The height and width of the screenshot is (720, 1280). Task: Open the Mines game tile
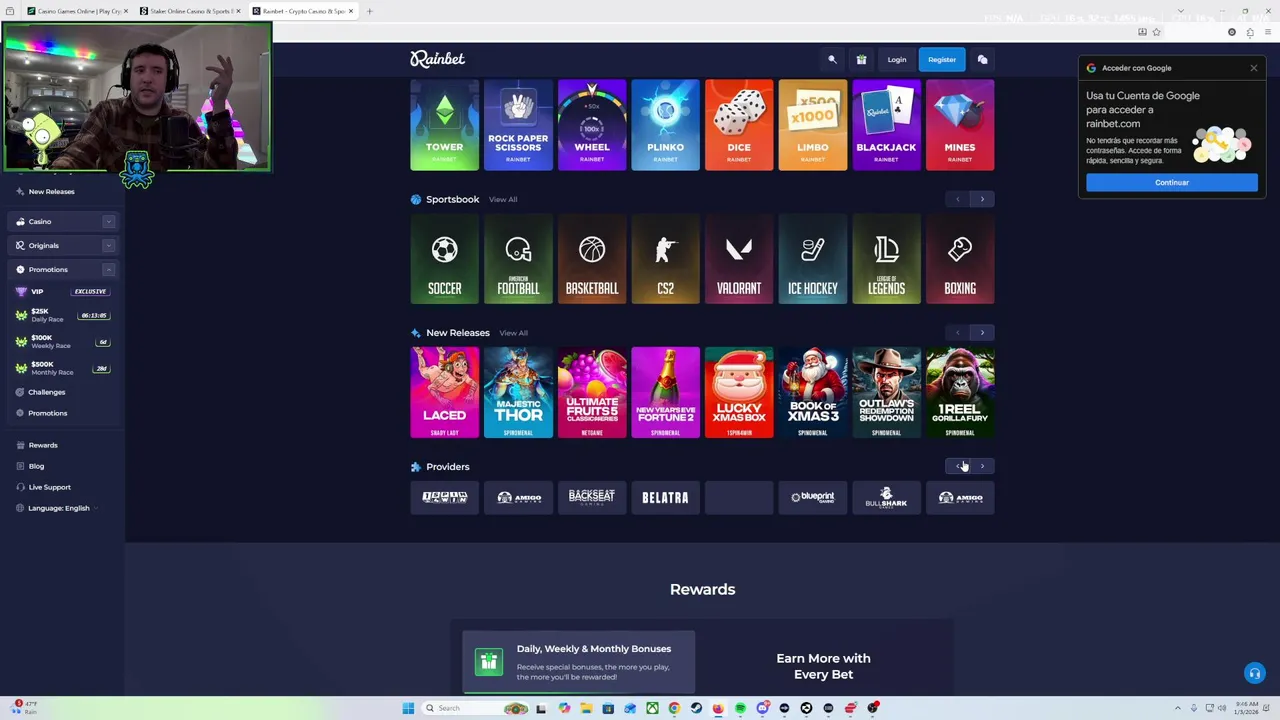tap(960, 125)
